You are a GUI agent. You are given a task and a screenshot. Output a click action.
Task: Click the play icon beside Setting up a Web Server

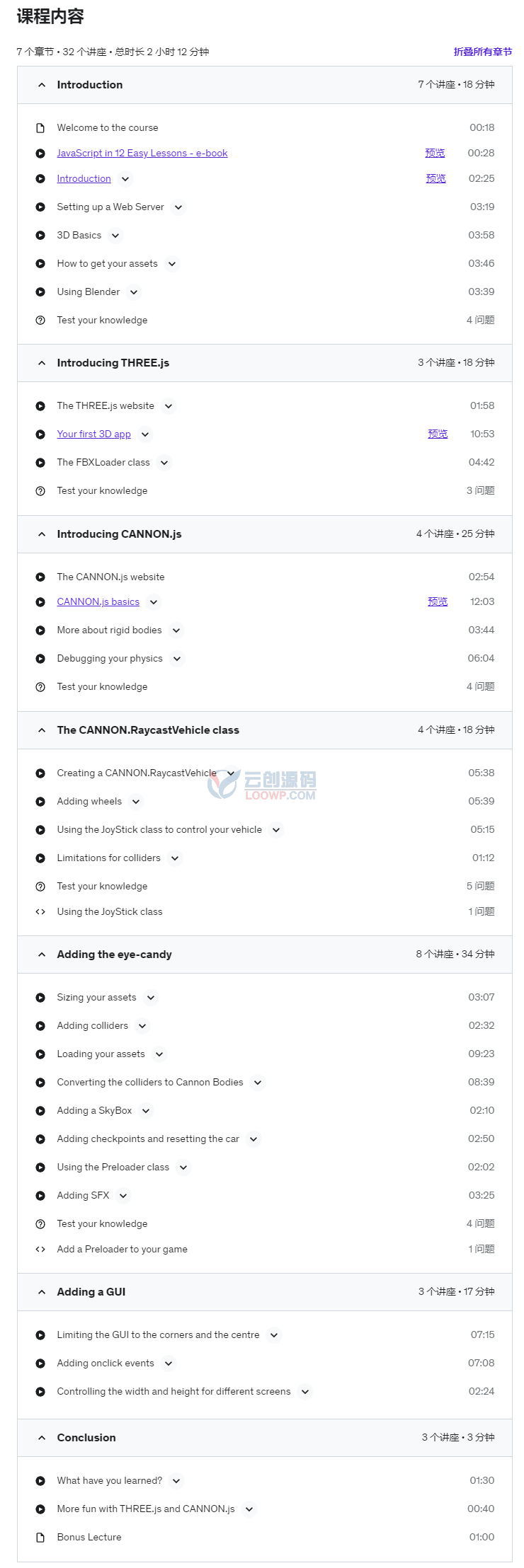[40, 207]
